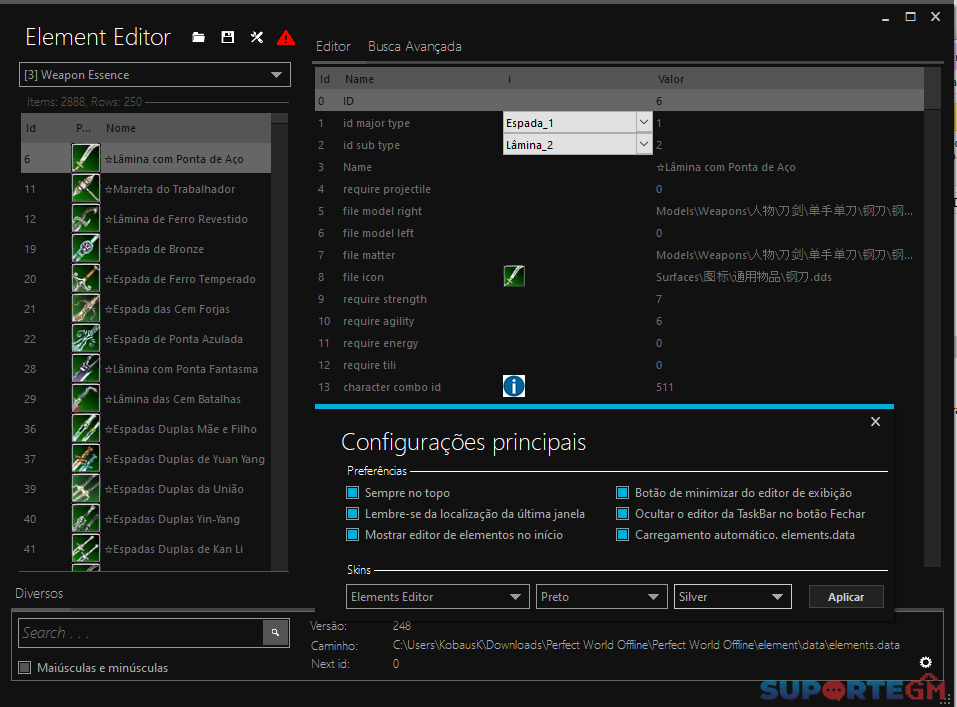Select icon of Espadas Duplas da União
Viewport: 957px width, 707px height.
tap(85, 488)
